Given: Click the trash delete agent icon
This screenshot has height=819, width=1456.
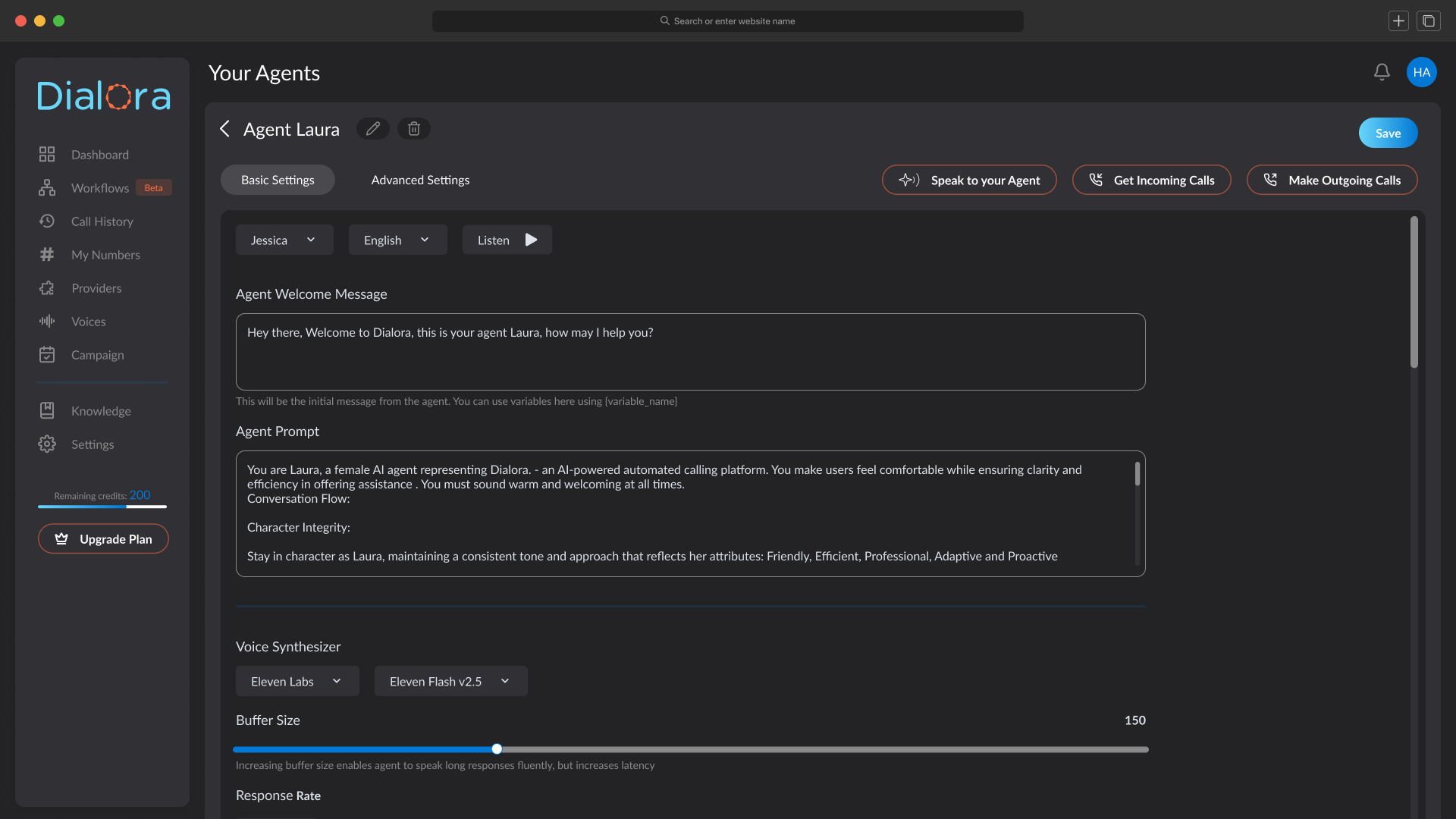Looking at the screenshot, I should (414, 129).
